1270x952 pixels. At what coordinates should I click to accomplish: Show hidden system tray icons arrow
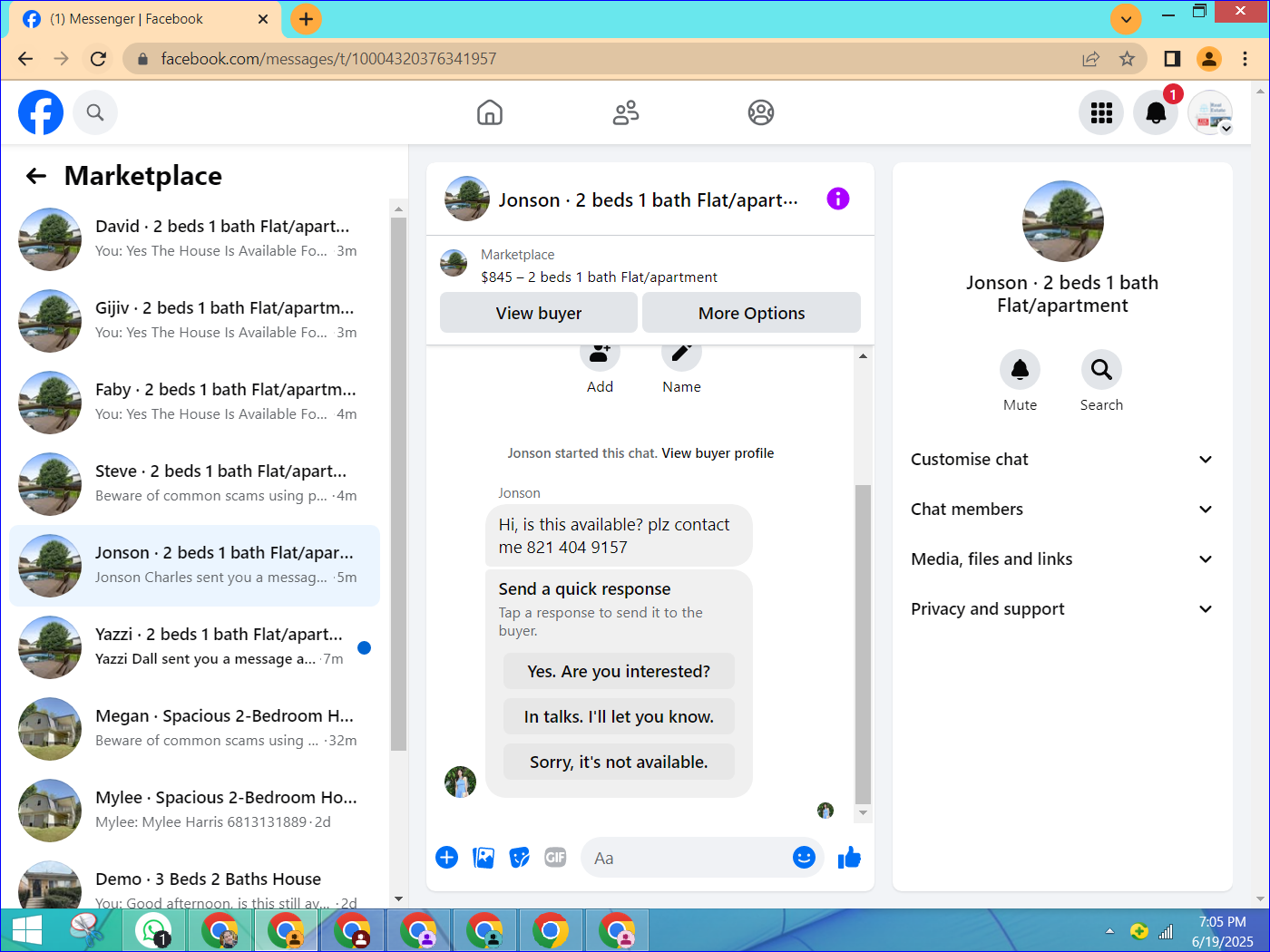1109,931
